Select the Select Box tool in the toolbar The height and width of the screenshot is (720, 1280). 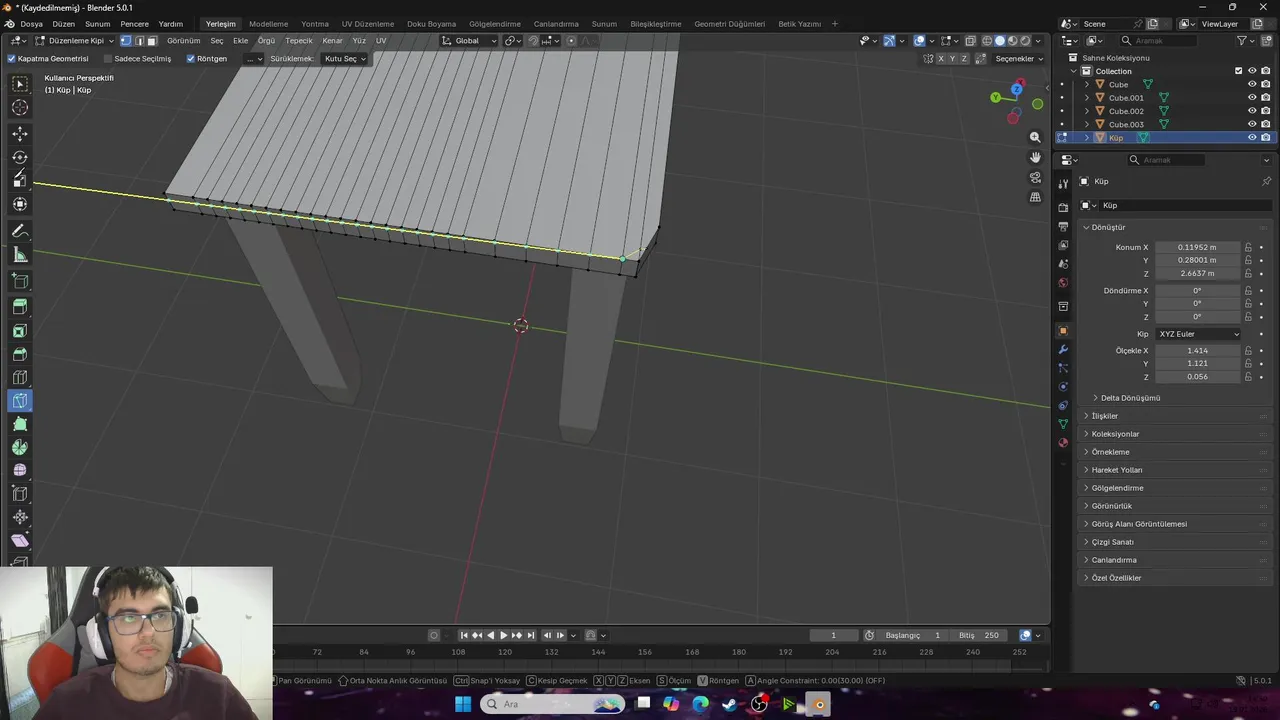click(20, 84)
